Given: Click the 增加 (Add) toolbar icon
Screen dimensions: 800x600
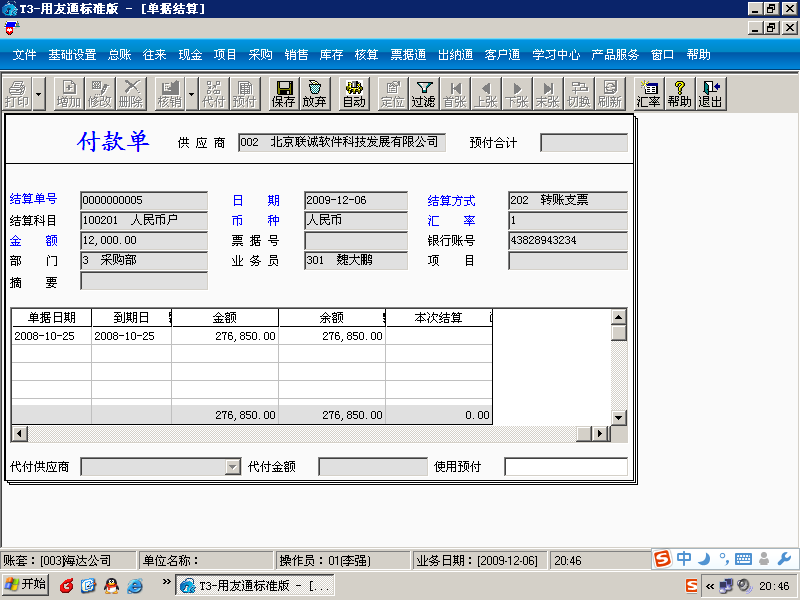Looking at the screenshot, I should click(69, 93).
